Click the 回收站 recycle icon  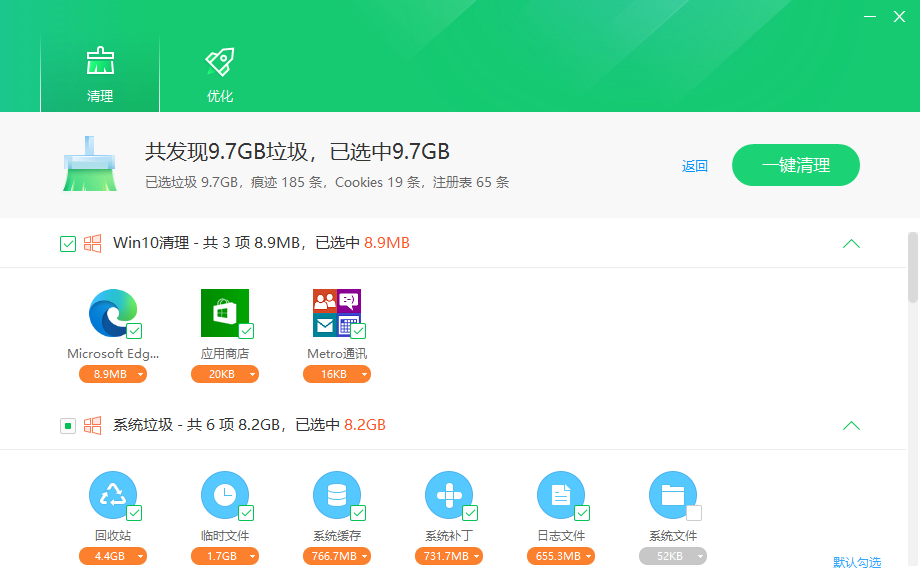pyautogui.click(x=113, y=495)
